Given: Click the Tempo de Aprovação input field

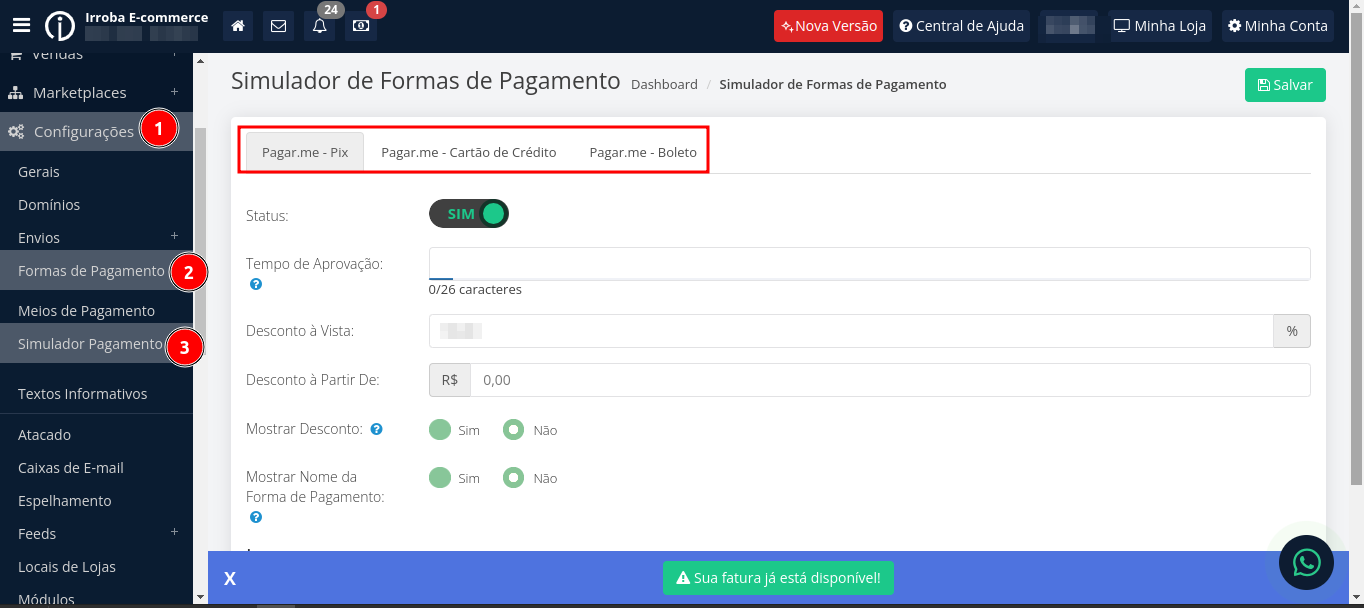Looking at the screenshot, I should (869, 263).
